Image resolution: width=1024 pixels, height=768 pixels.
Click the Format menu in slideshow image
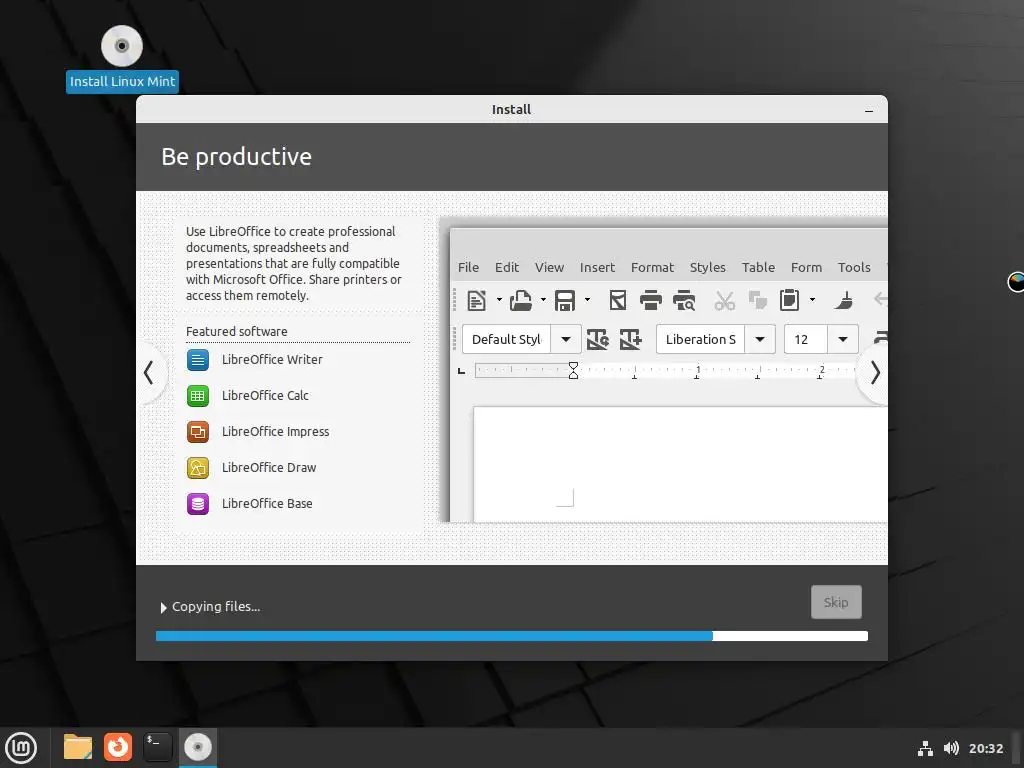652,267
